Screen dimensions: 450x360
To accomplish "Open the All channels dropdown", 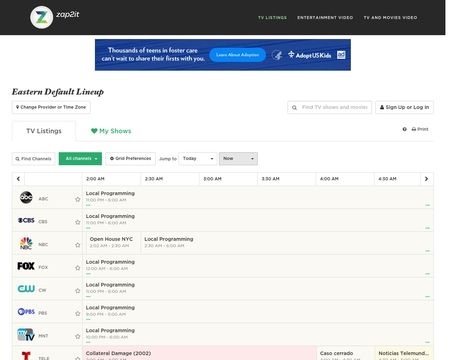I will 80,159.
